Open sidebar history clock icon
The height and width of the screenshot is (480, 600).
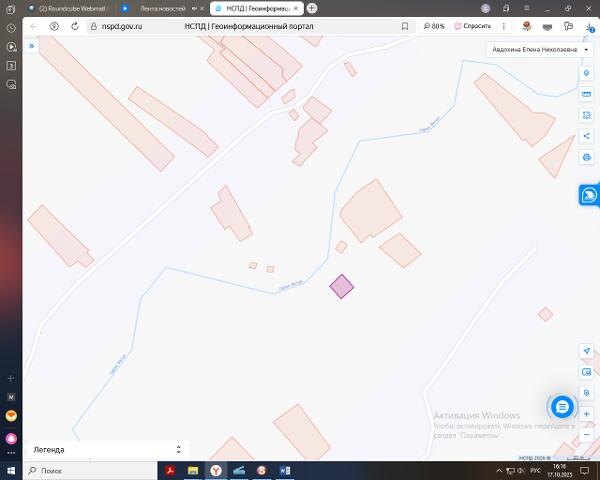click(x=11, y=28)
